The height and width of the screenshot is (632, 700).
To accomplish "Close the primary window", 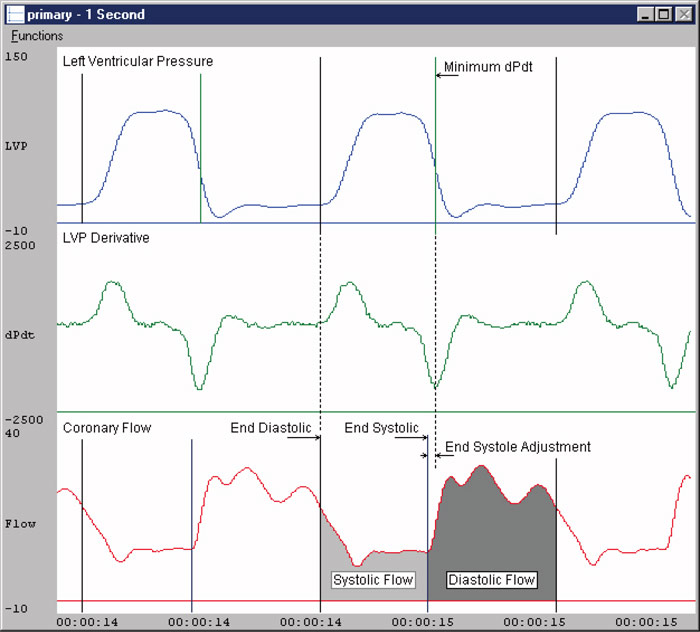I will click(682, 15).
